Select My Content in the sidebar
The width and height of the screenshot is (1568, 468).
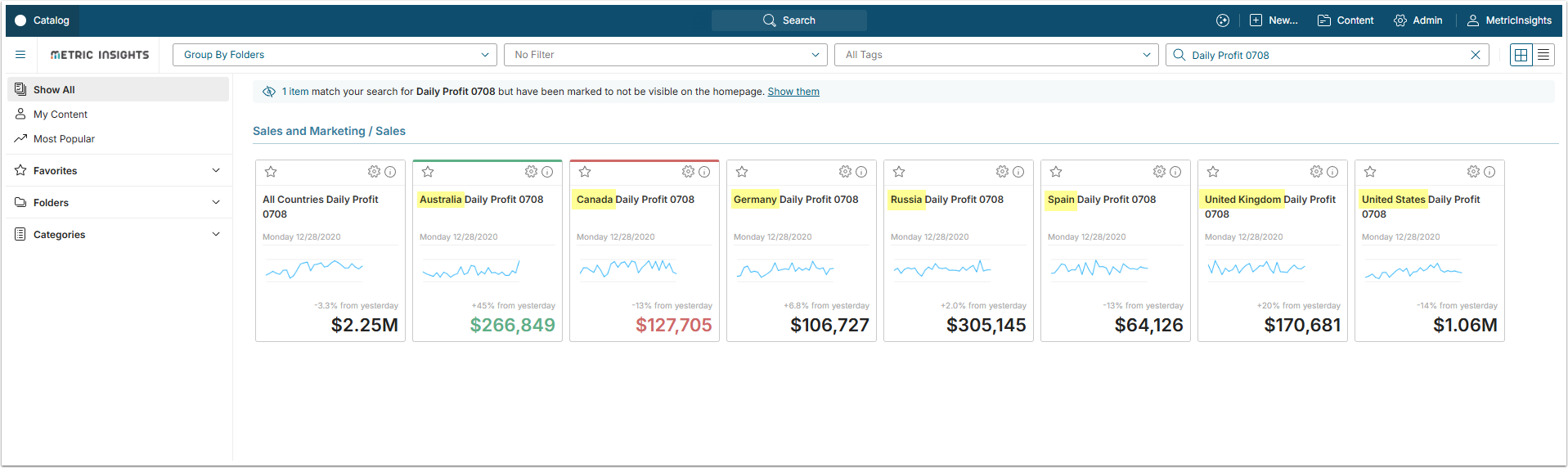coord(61,115)
